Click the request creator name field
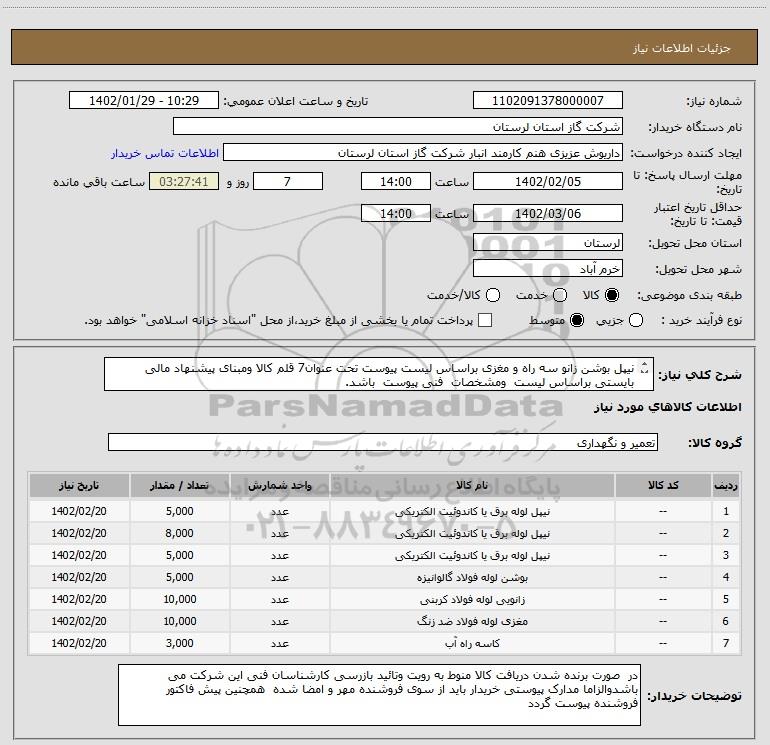The height and width of the screenshot is (745, 770). [423, 153]
